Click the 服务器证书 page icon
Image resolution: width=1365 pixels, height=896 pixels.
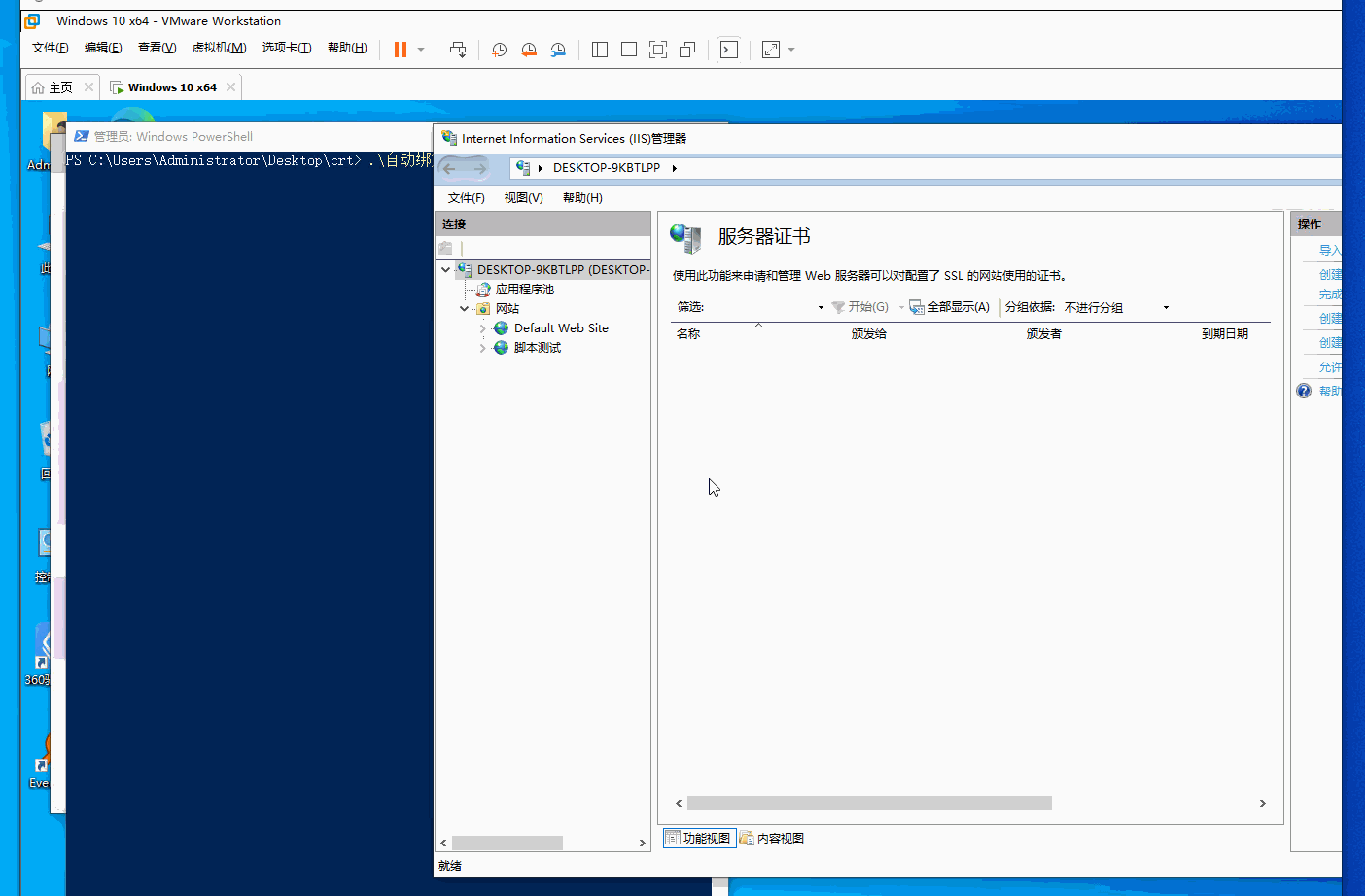tap(685, 238)
